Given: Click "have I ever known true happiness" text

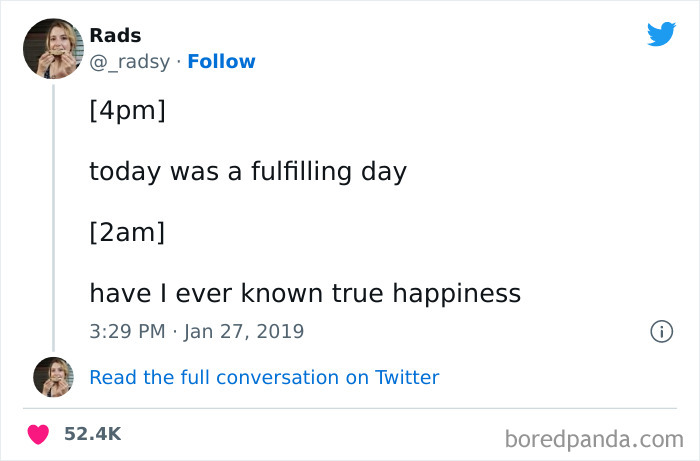Looking at the screenshot, I should click(x=305, y=293).
